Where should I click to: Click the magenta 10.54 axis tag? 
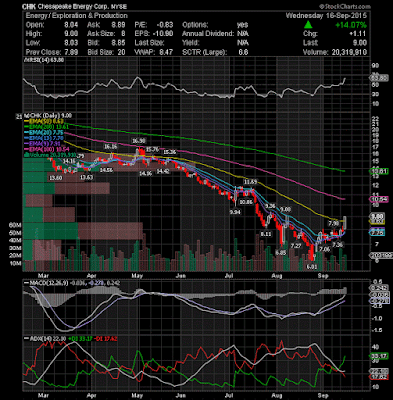pos(379,199)
